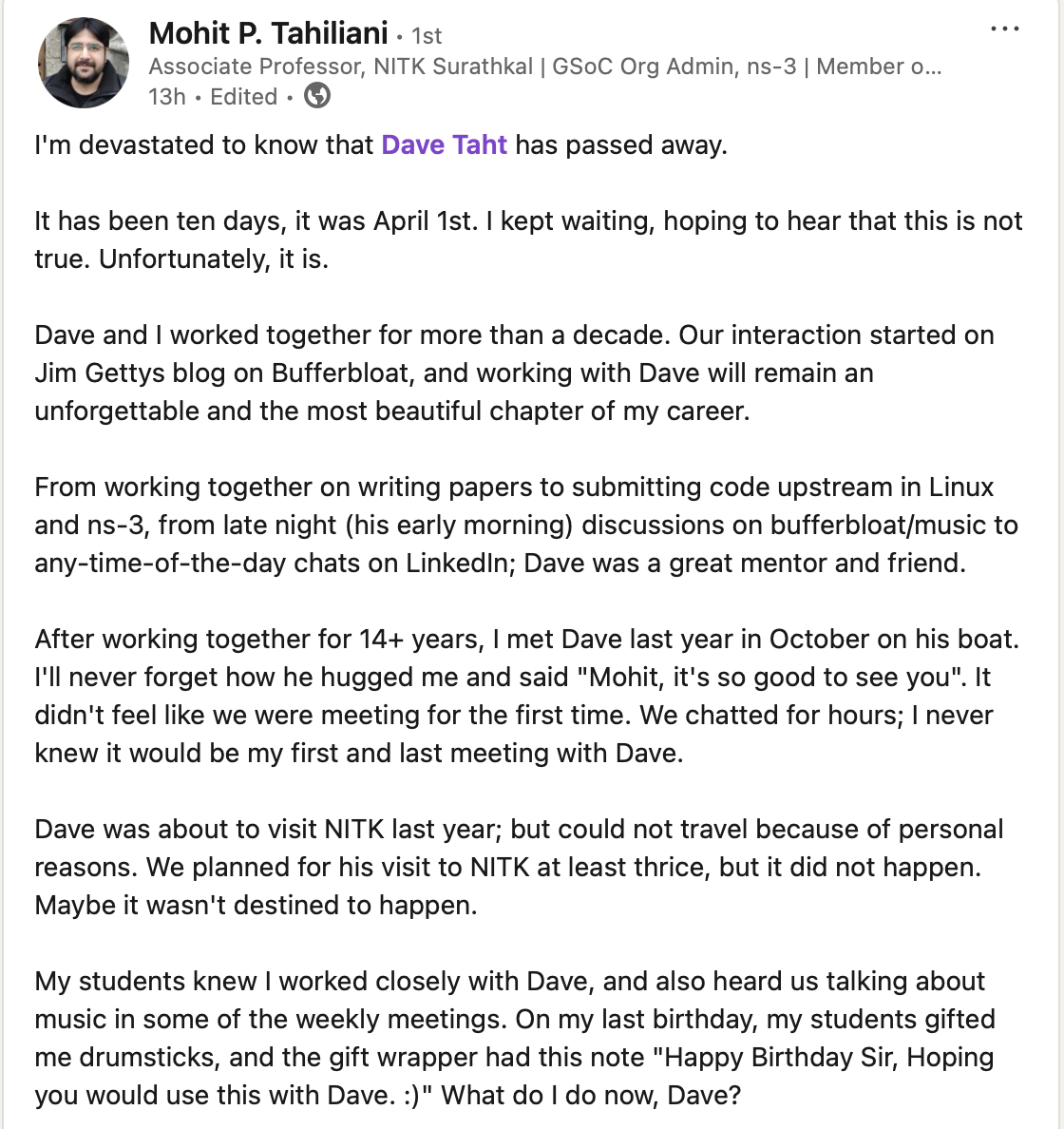1064x1129 pixels.
Task: Click the 'unforgettable and the most beautiful chapter' line
Action: pos(392,411)
